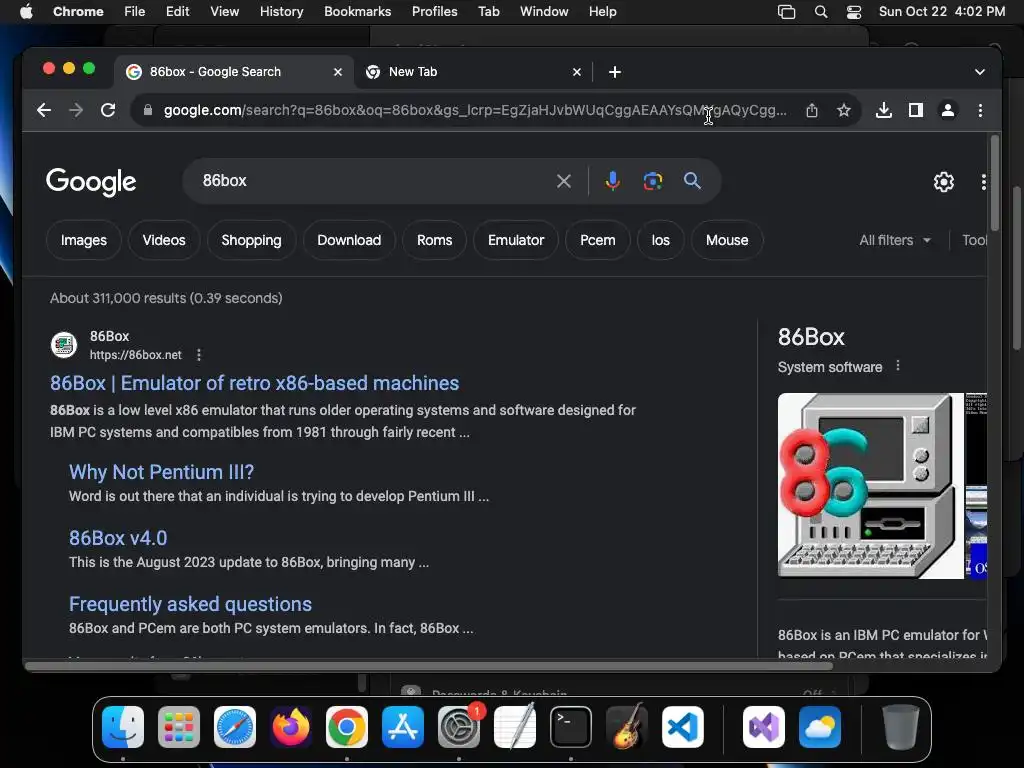Toggle the Chrome side panel icon
The width and height of the screenshot is (1024, 768).
[916, 110]
